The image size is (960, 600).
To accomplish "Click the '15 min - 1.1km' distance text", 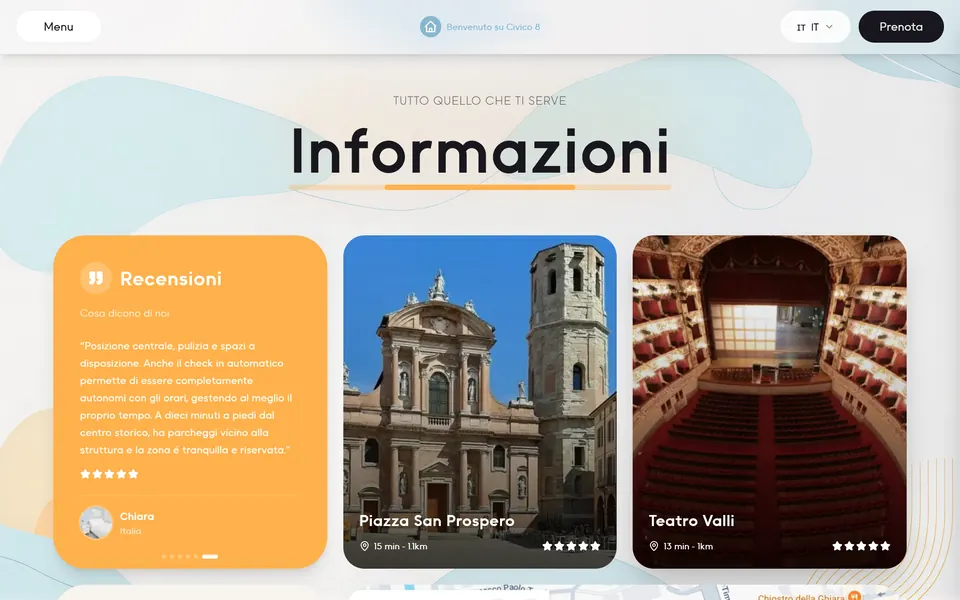I will click(x=400, y=546).
